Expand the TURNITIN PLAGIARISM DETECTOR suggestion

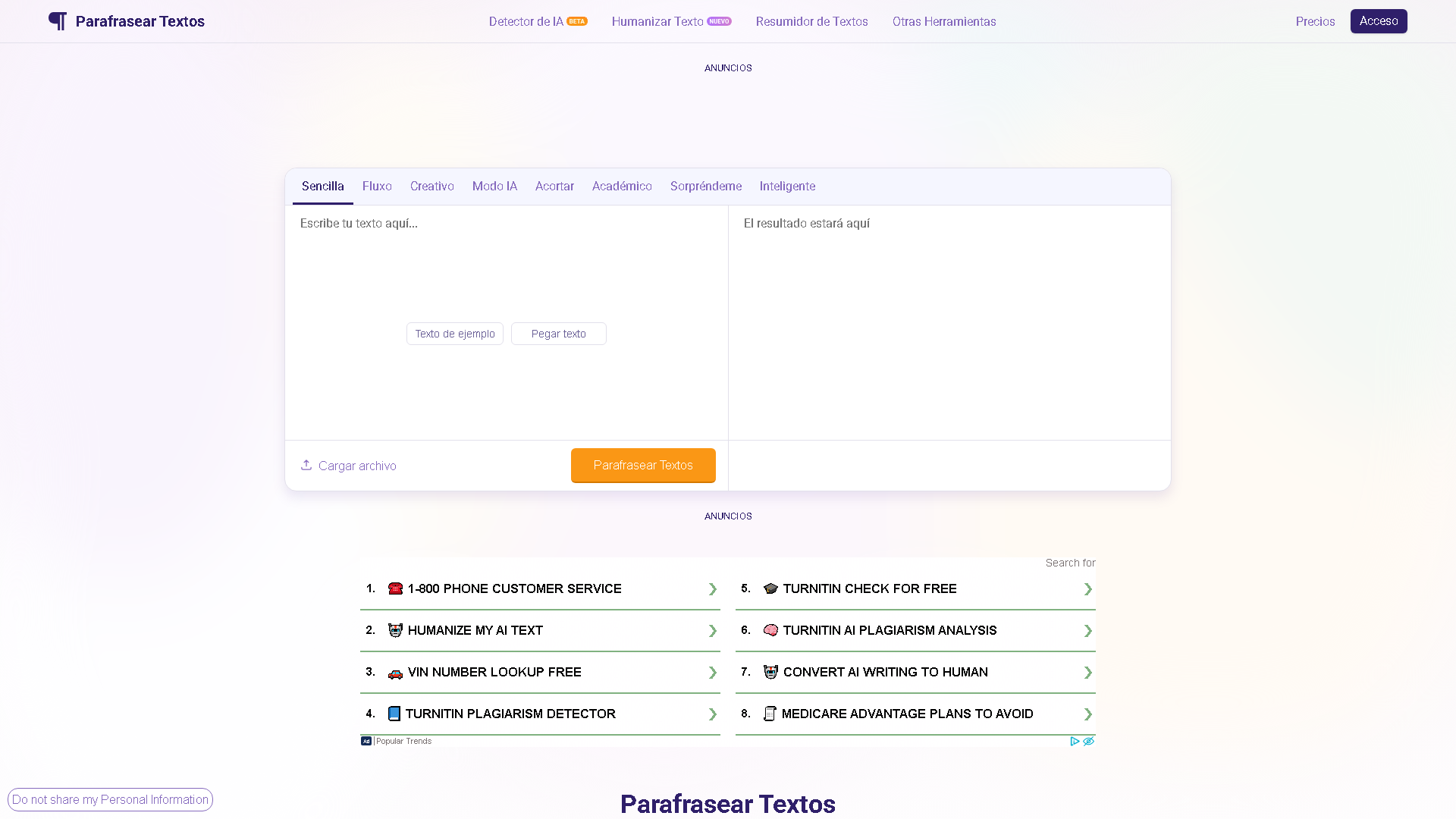coord(711,714)
